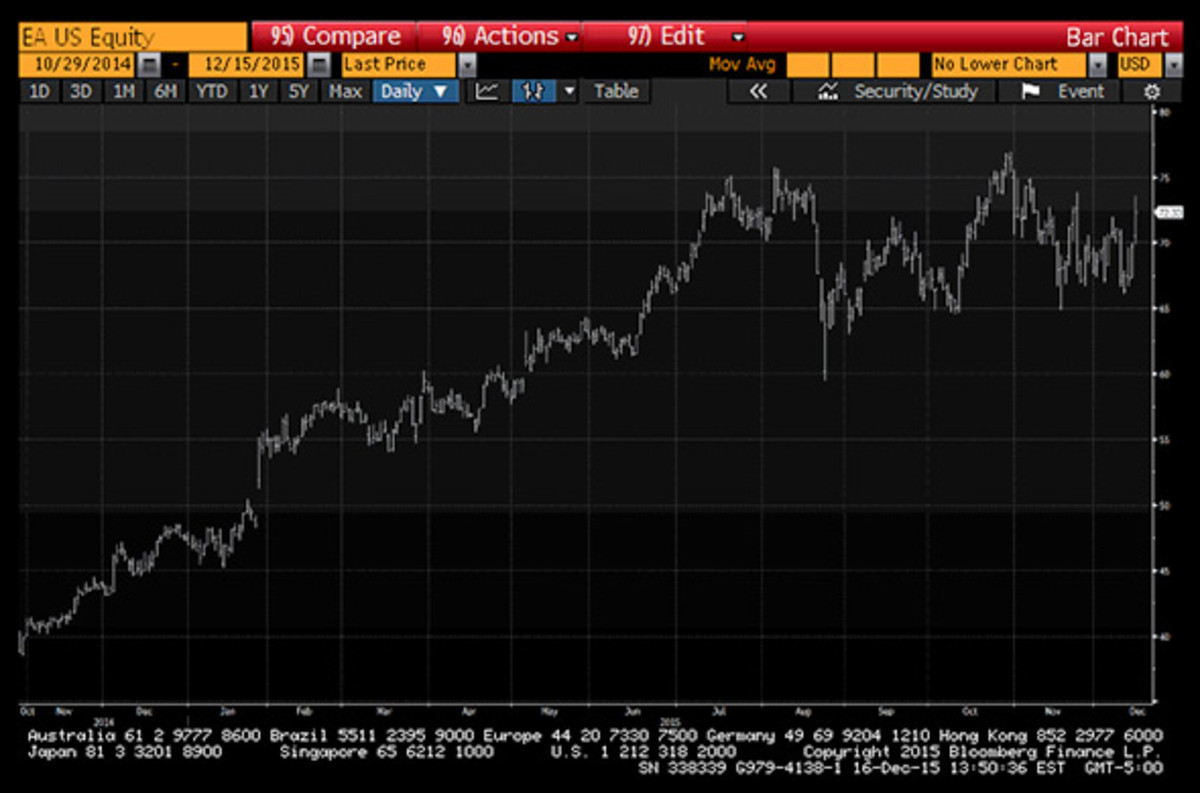Screen dimensions: 1200x793
Task: Click the end date 12/15/2015 field
Action: [x=245, y=65]
